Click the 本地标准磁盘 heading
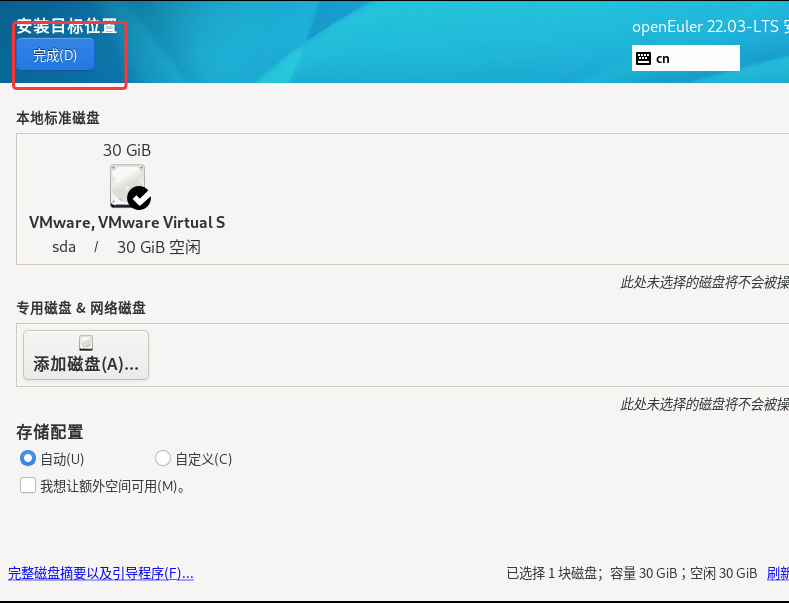The height and width of the screenshot is (603, 789). (58, 118)
